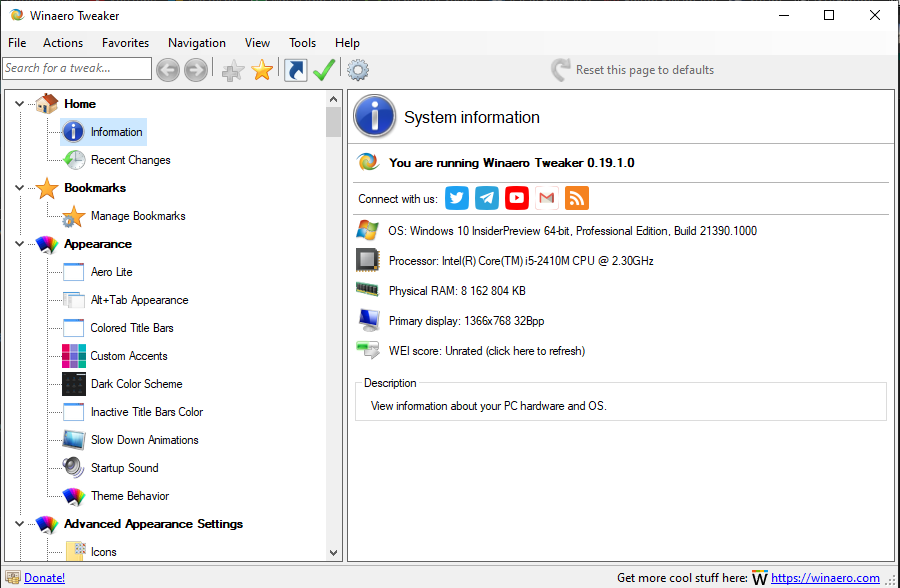
Task: Open the https://winaero.com link
Action: pyautogui.click(x=825, y=578)
